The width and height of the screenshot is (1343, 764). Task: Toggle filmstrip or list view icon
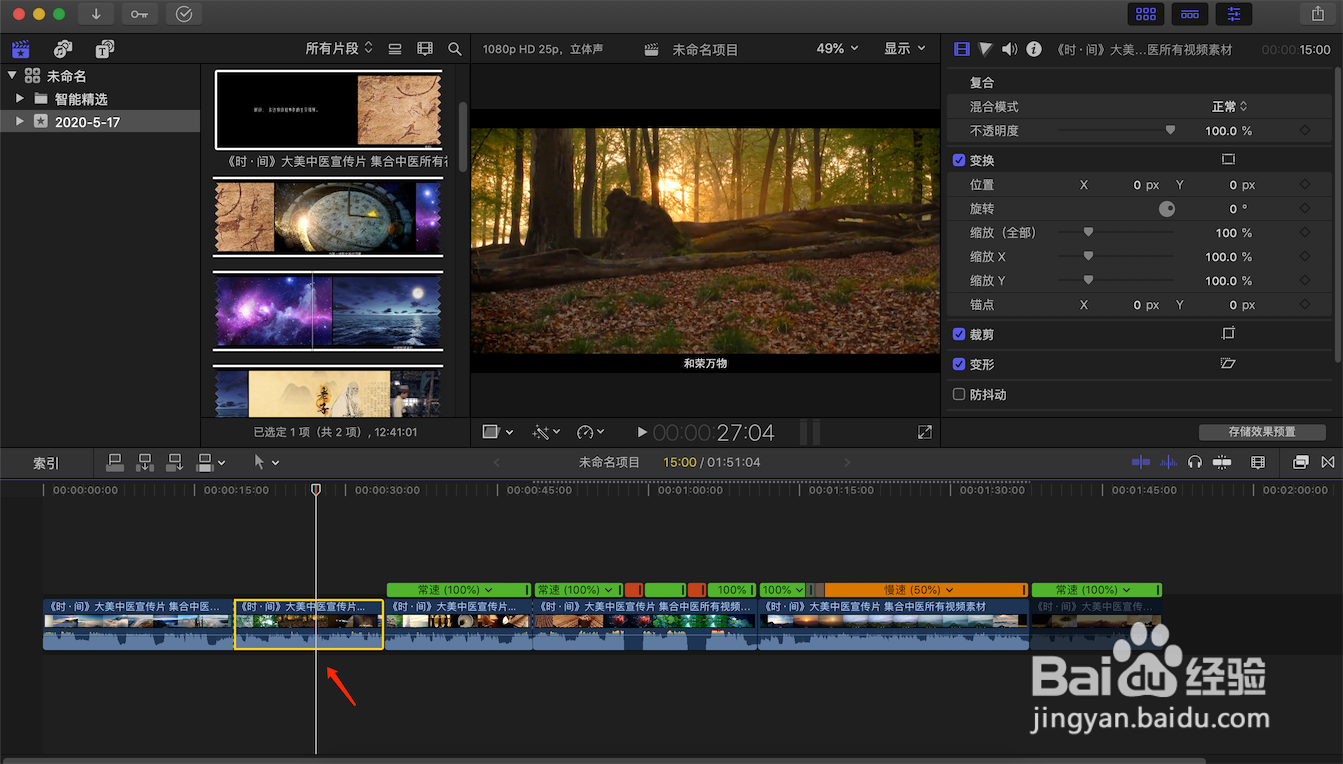[x=395, y=49]
